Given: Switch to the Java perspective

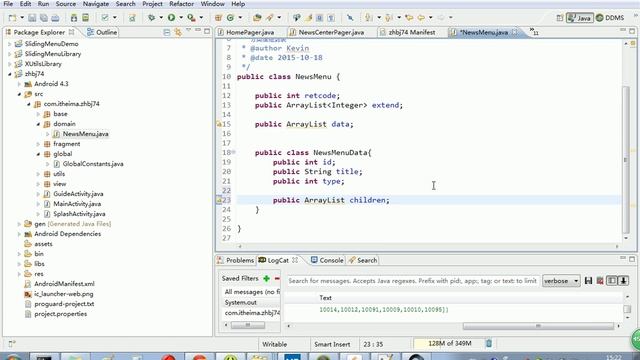Looking at the screenshot, I should coord(580,18).
